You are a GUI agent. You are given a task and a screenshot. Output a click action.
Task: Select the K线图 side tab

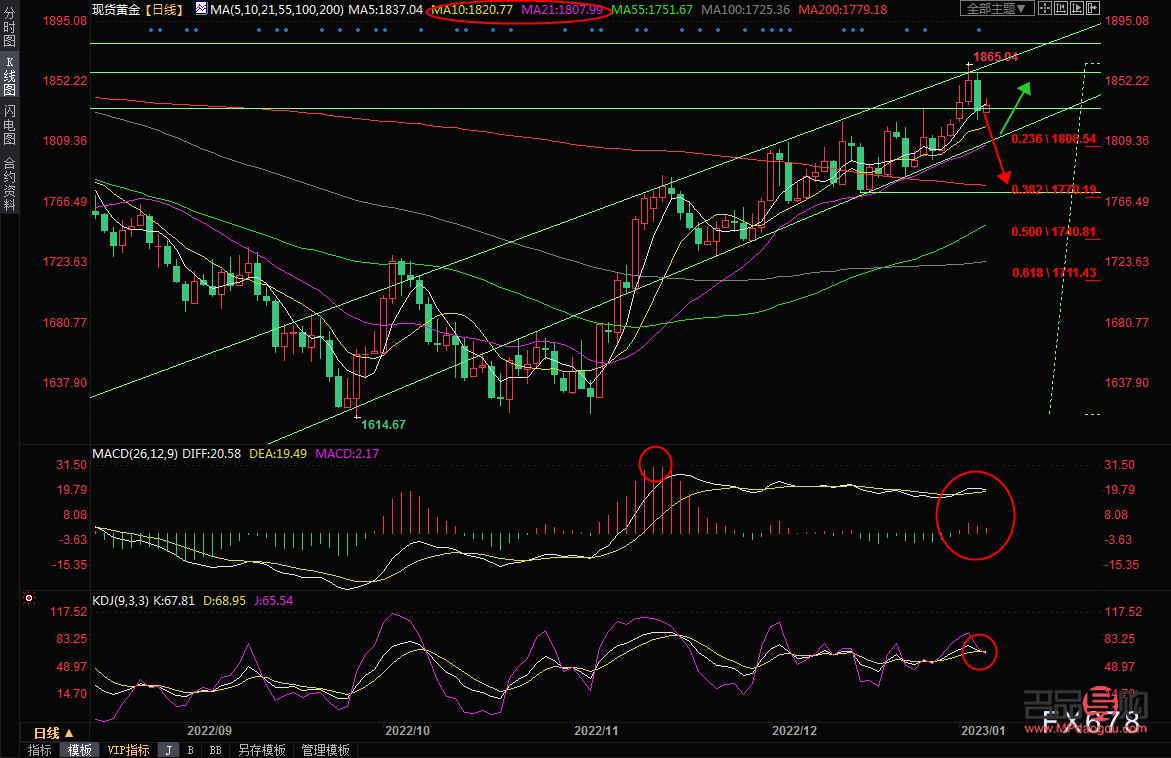click(x=9, y=77)
